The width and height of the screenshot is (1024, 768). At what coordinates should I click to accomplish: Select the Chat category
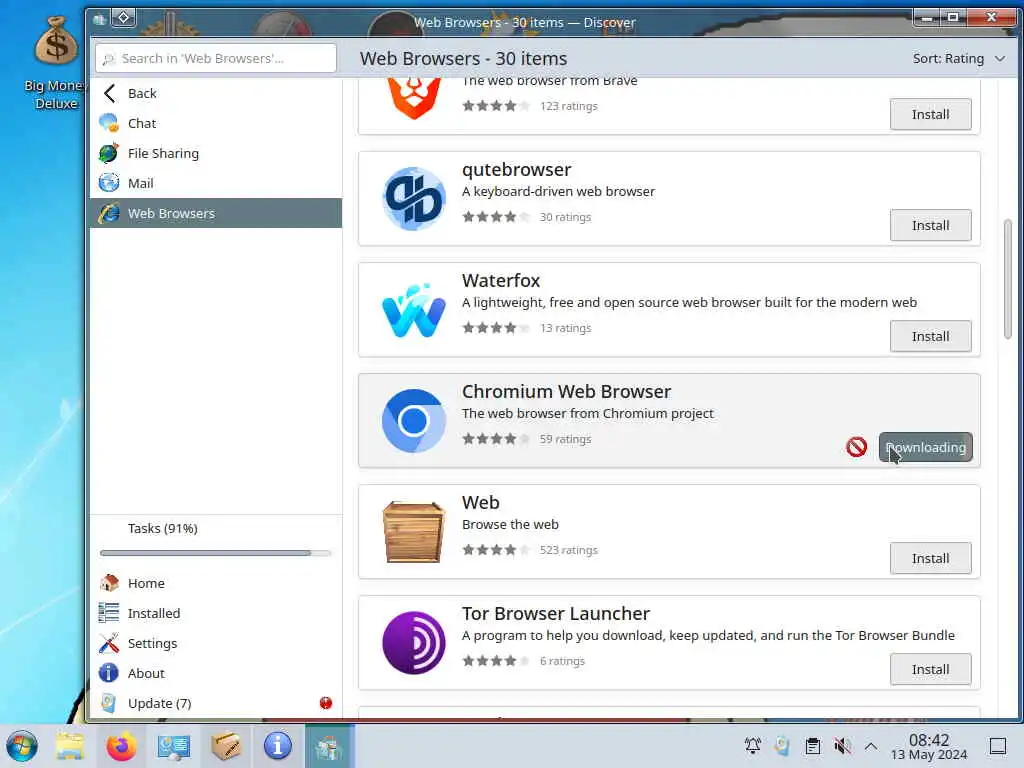216,123
